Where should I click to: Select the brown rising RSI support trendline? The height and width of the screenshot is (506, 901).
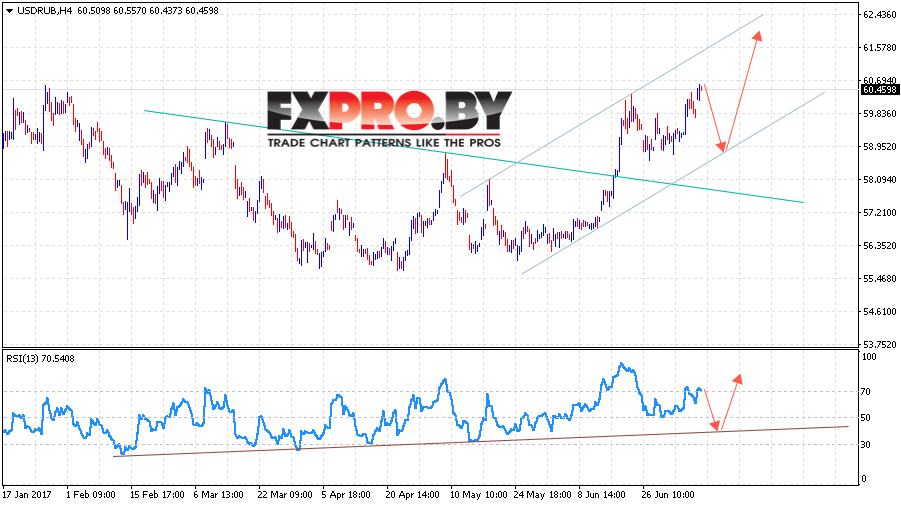(x=480, y=441)
